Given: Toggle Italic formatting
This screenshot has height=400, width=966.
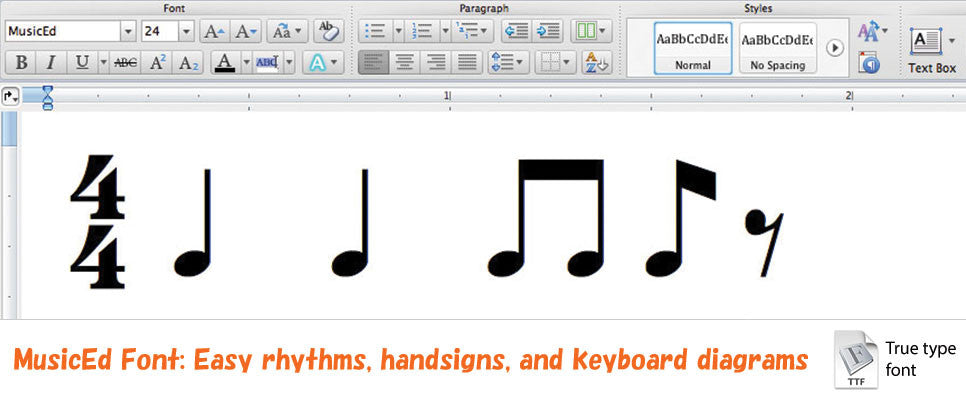Looking at the screenshot, I should click(x=50, y=63).
